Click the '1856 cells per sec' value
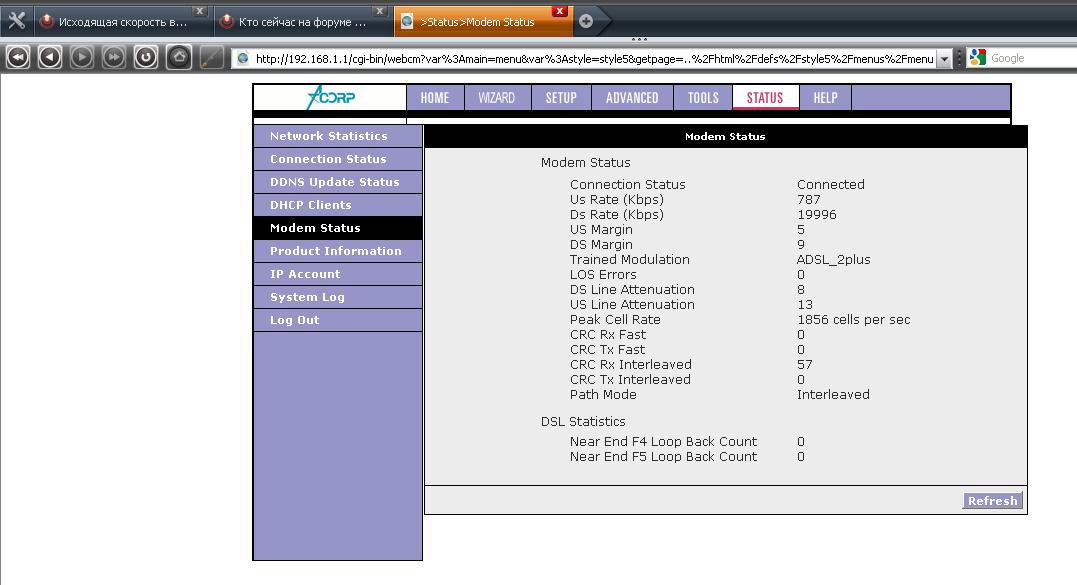The width and height of the screenshot is (1077, 585). (x=853, y=320)
